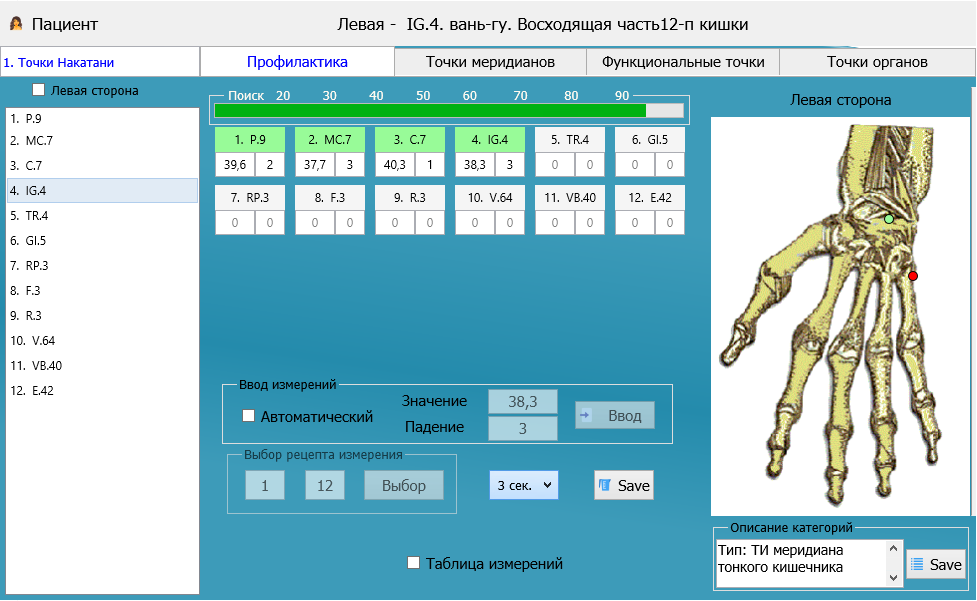Open the 3 сек. duration dropdown
977x601 pixels.
click(523, 485)
